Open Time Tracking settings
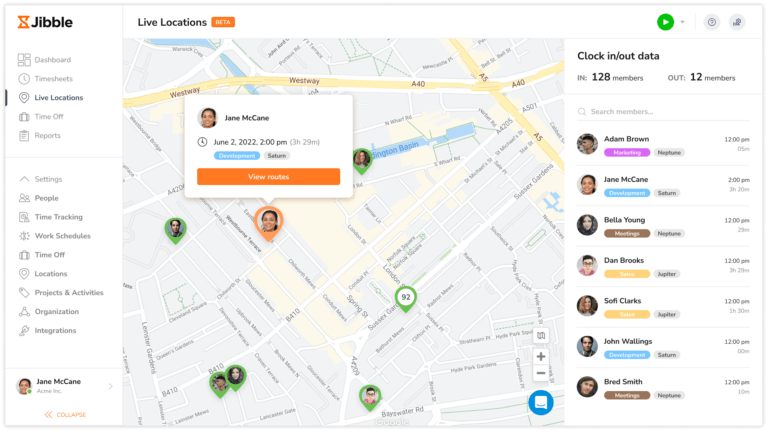This screenshot has width=768, height=431. (x=50, y=217)
